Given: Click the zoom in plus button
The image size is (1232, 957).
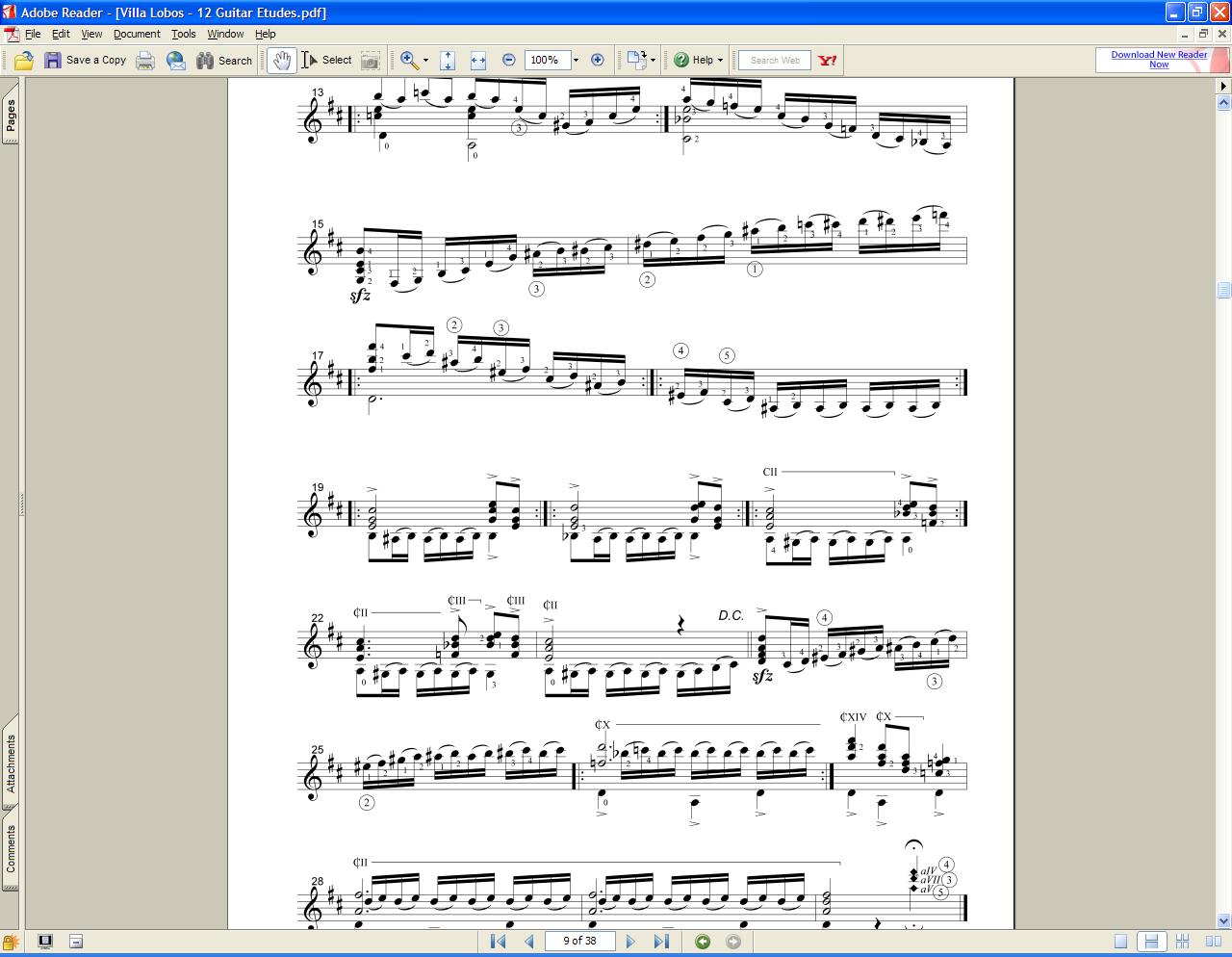Looking at the screenshot, I should point(597,60).
